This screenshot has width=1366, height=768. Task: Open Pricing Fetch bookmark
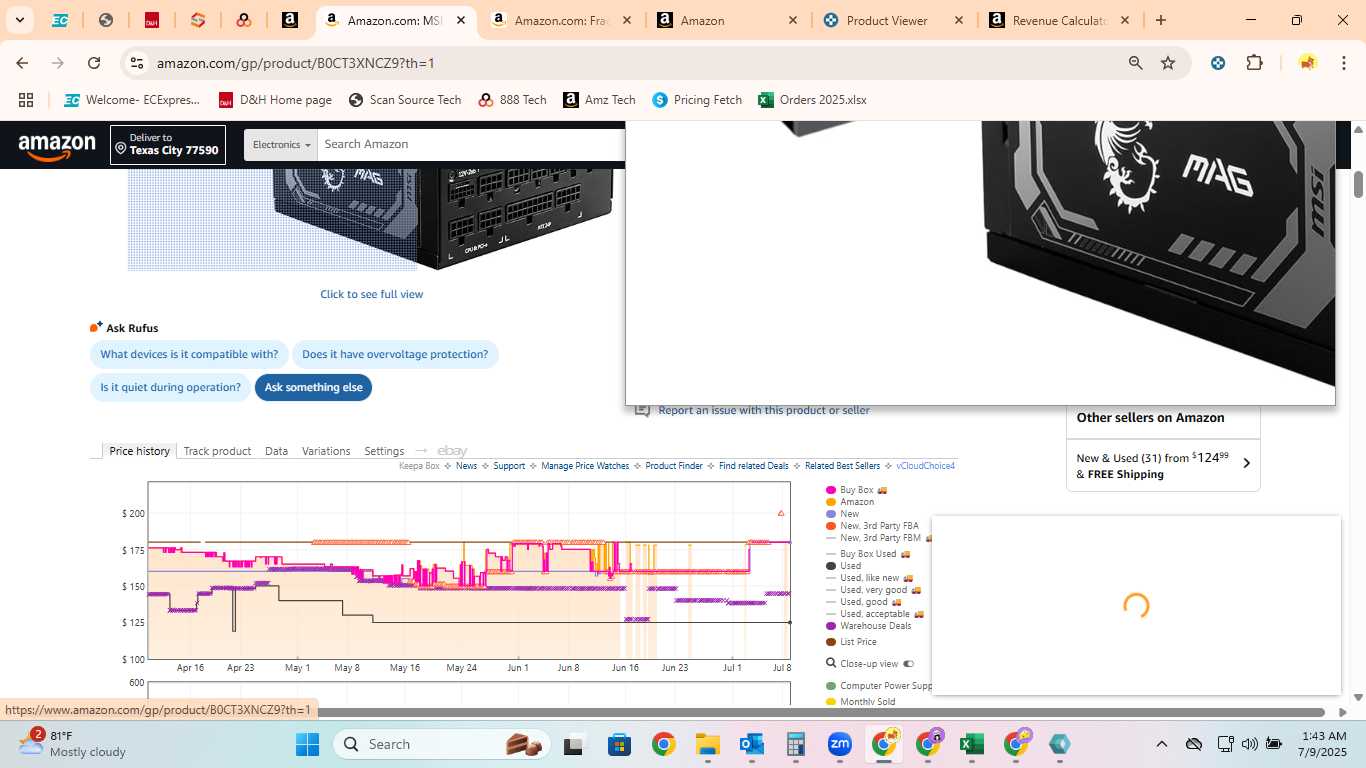pos(697,100)
